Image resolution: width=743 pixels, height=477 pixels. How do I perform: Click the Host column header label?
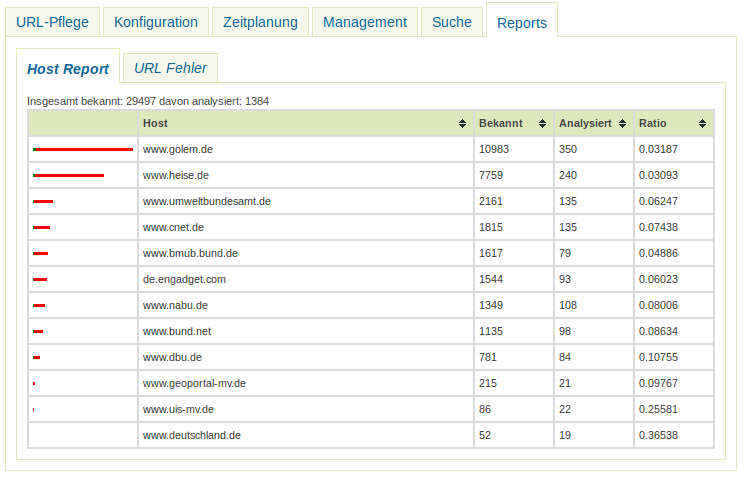[x=155, y=124]
